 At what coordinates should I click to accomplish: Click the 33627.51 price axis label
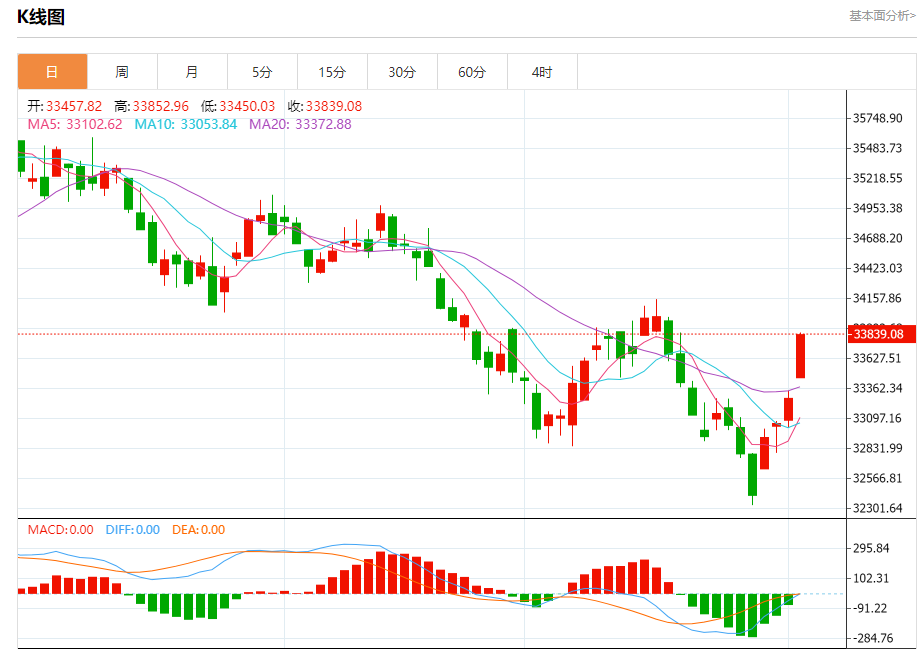(878, 358)
